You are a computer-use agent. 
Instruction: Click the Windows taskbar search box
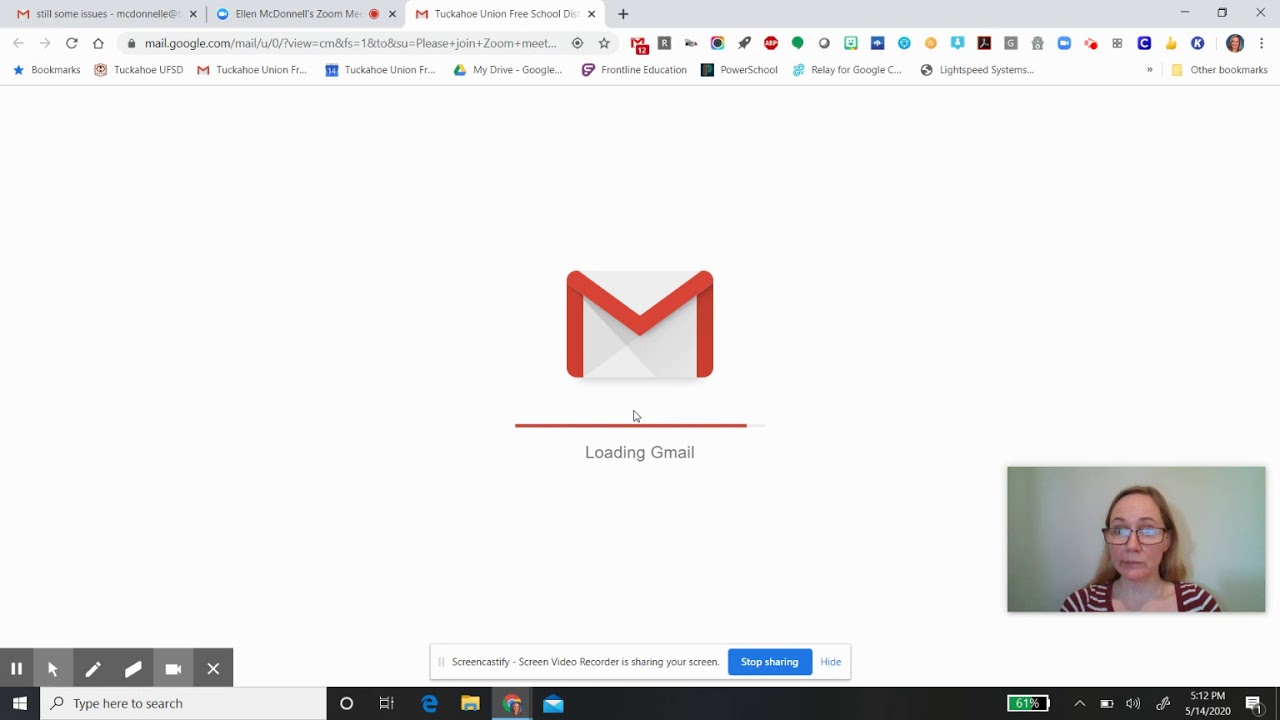[184, 703]
